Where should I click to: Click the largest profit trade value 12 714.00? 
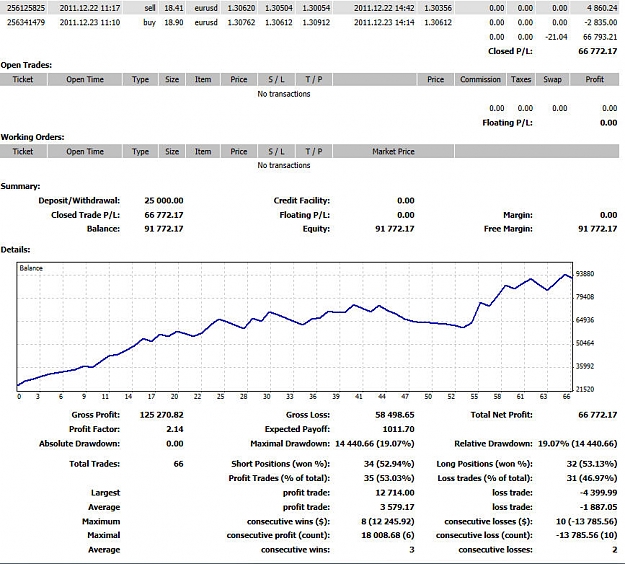[x=395, y=493]
